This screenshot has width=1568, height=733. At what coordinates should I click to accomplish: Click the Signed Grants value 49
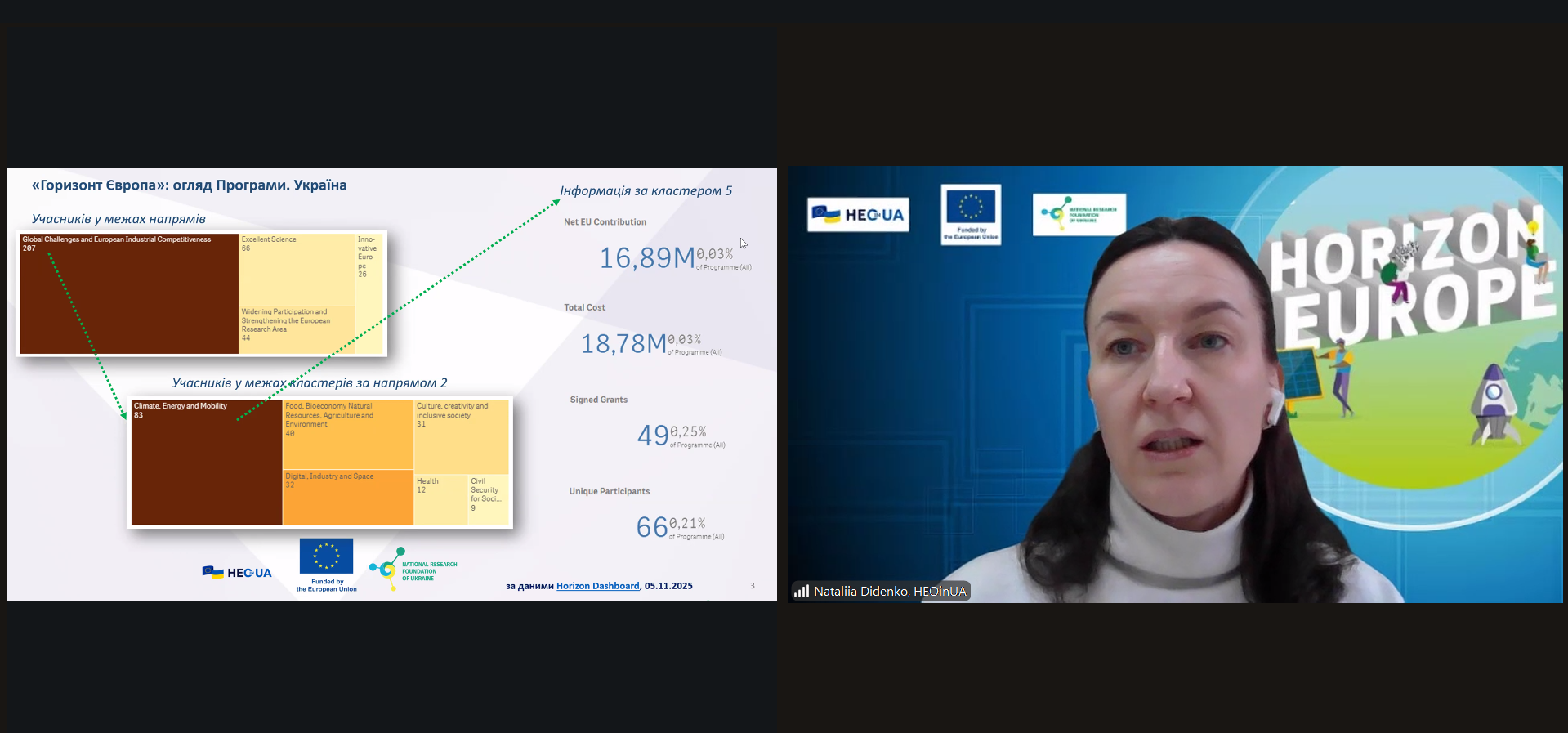coord(653,436)
